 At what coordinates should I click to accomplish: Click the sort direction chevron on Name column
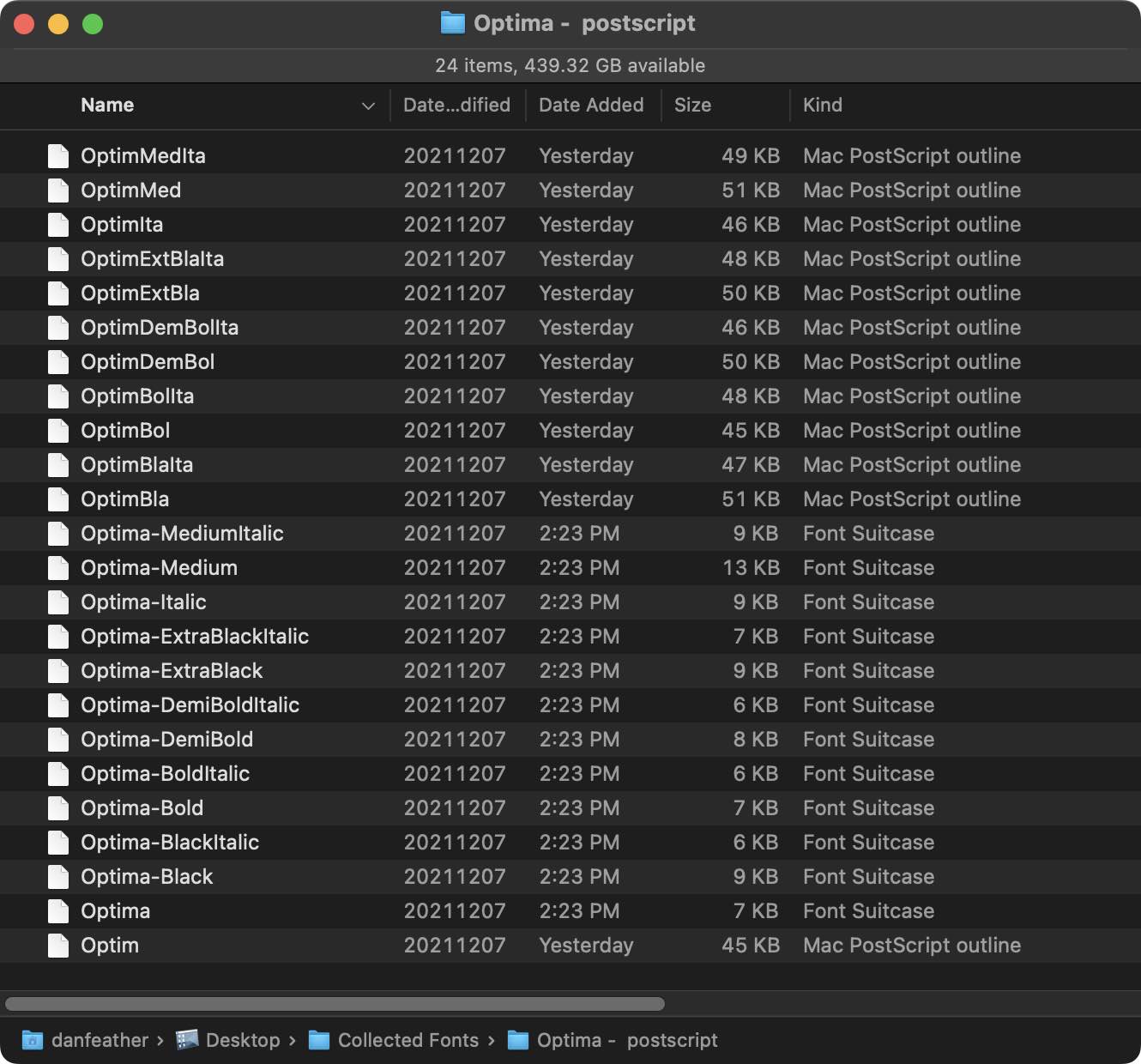368,106
